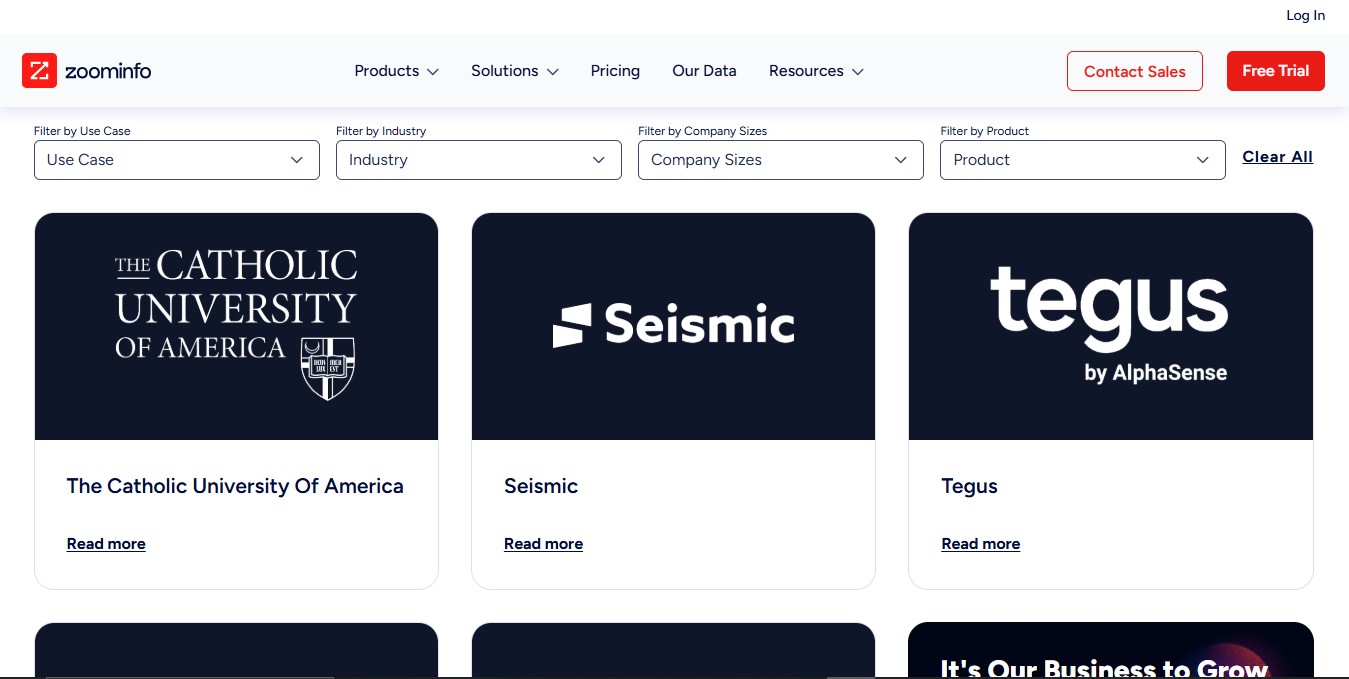Open the Solutions menu
Image resolution: width=1349 pixels, height=679 pixels.
(x=515, y=71)
